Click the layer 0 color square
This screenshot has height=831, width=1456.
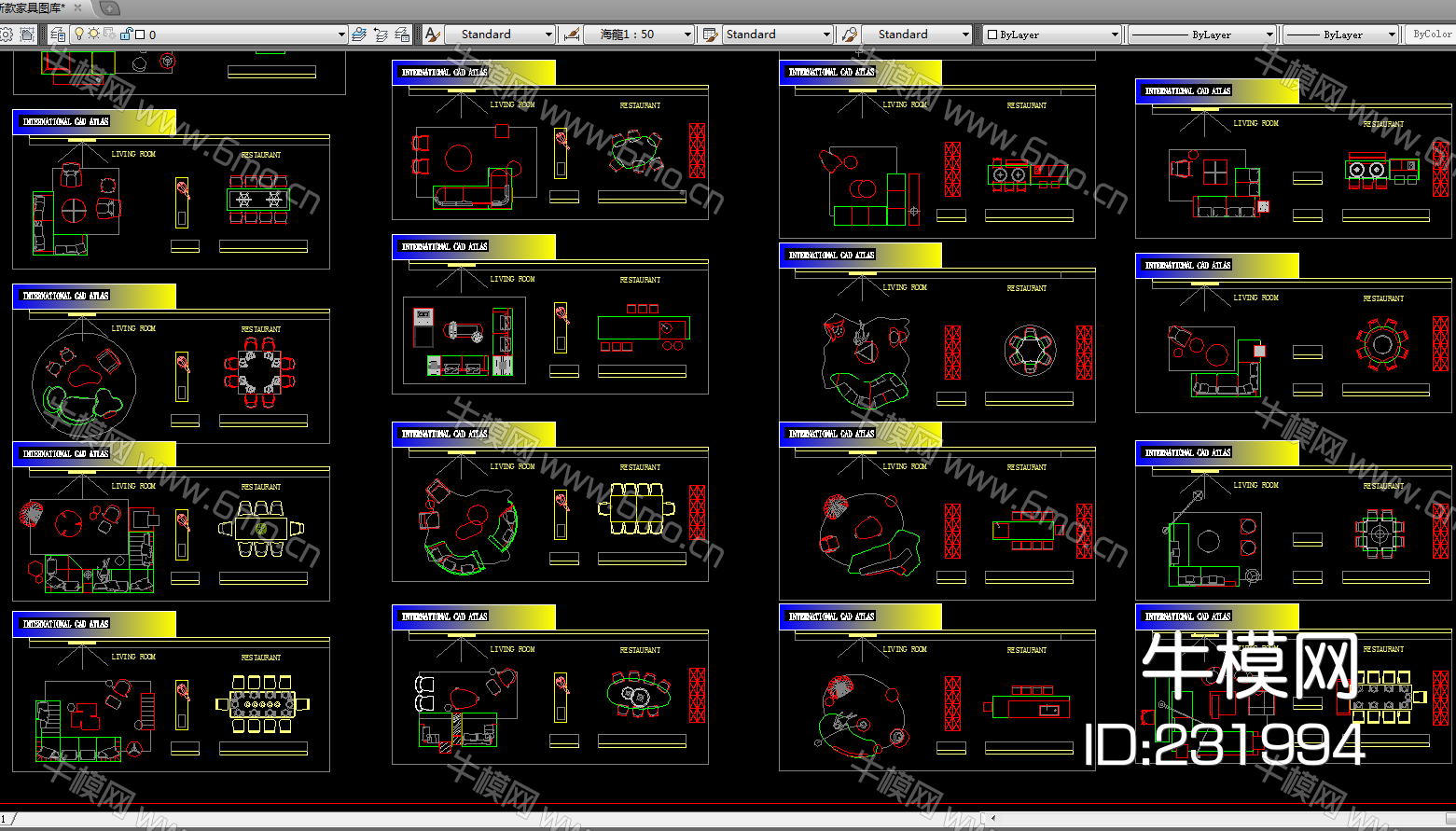click(140, 35)
